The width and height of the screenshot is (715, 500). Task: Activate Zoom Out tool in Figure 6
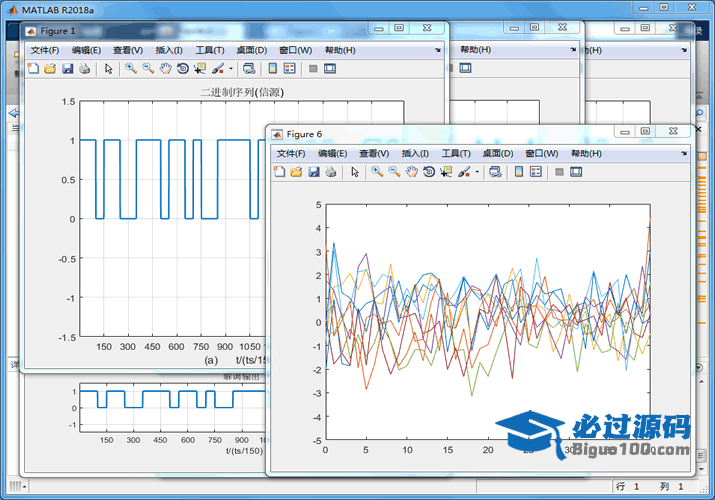[394, 172]
